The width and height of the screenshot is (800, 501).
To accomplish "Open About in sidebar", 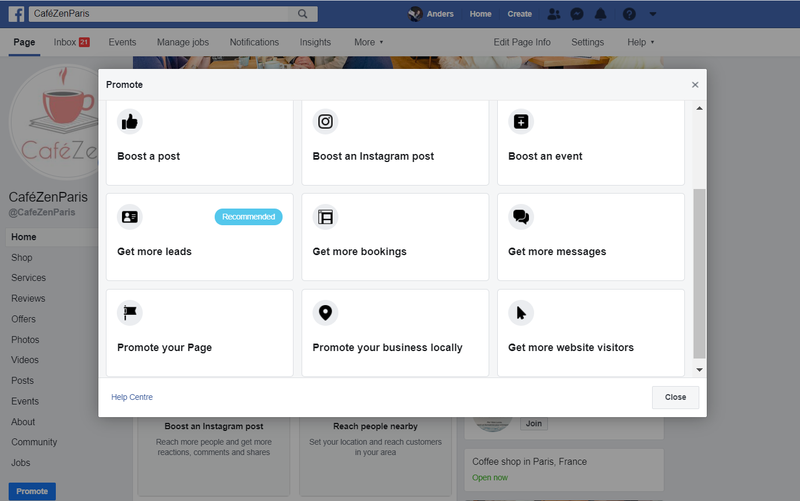I will click(23, 422).
